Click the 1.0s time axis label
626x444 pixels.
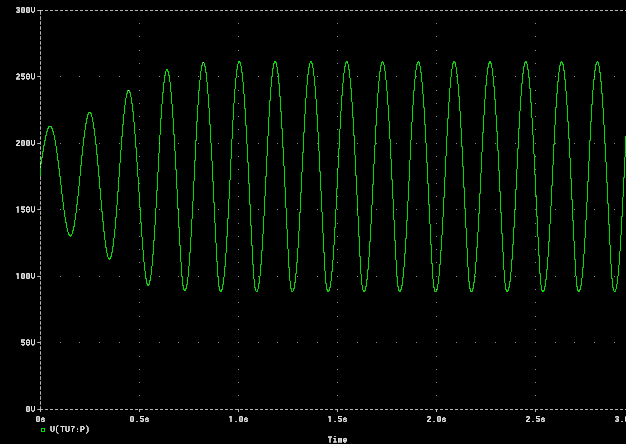(238, 419)
